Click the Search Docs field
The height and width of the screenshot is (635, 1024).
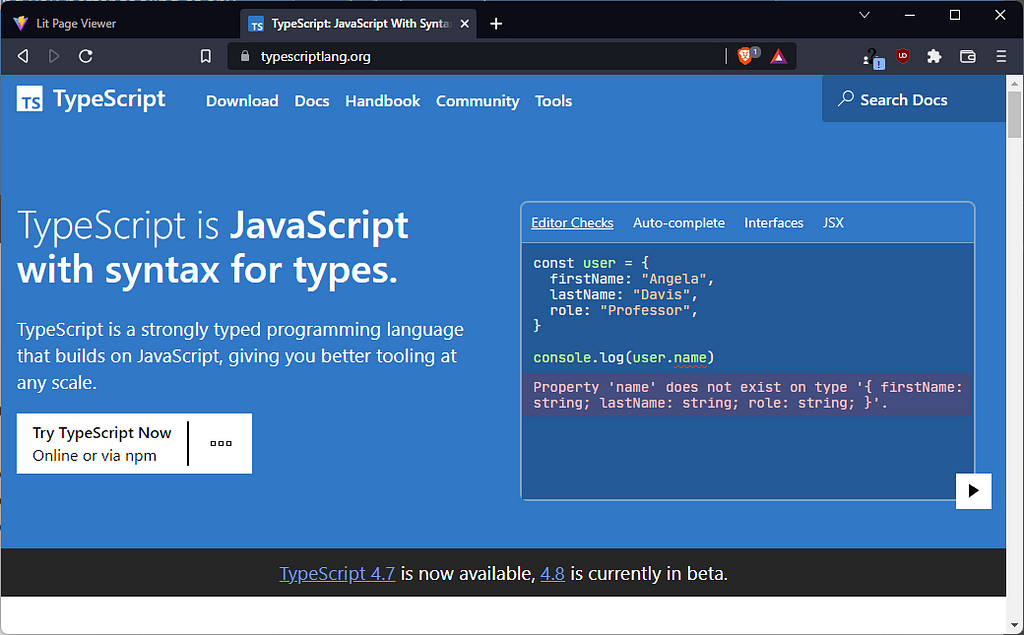[x=913, y=99]
